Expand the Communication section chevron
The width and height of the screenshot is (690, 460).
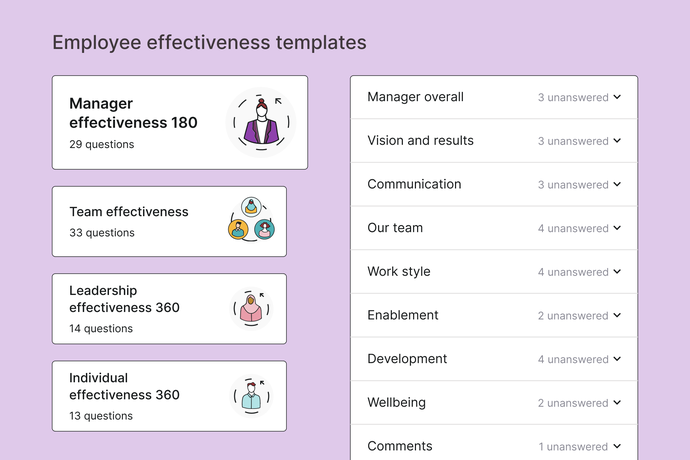pyautogui.click(x=617, y=184)
